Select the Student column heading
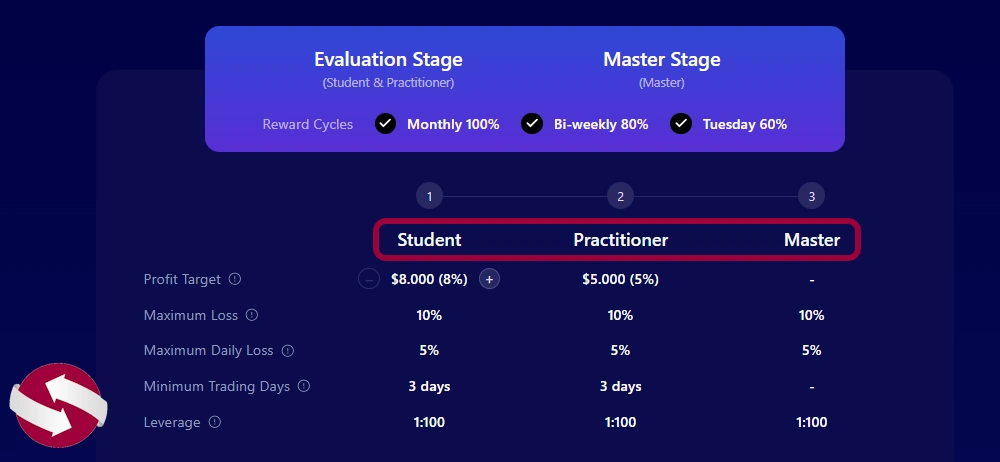 429,240
